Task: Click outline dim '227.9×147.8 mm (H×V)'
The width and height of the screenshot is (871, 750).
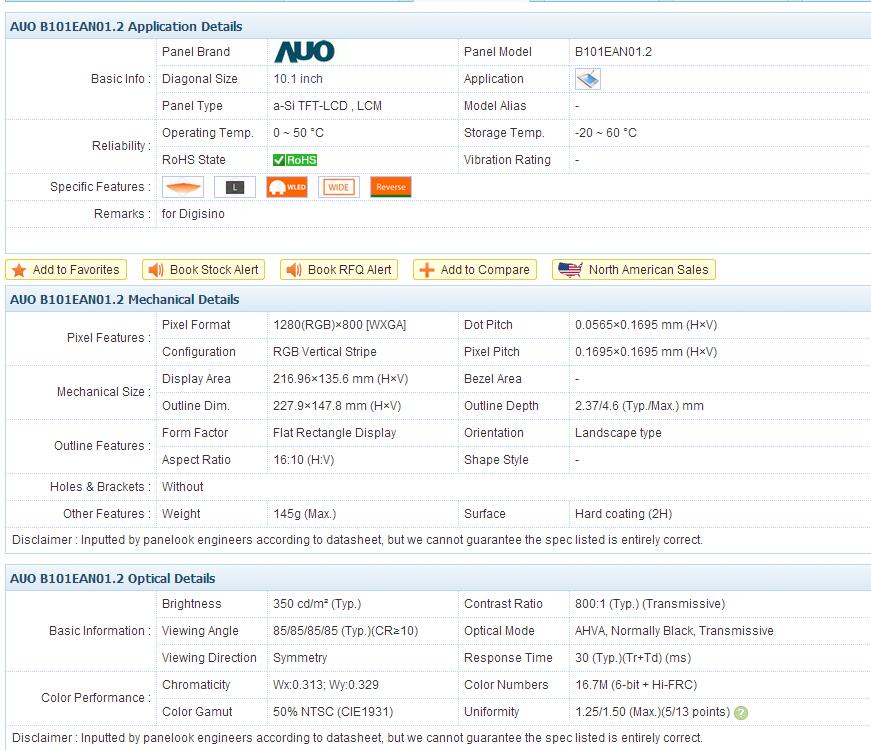Action: (x=337, y=406)
